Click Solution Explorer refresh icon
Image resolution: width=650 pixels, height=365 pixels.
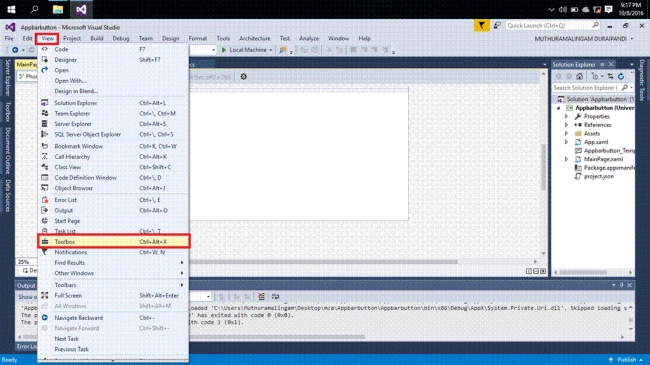[x=621, y=76]
